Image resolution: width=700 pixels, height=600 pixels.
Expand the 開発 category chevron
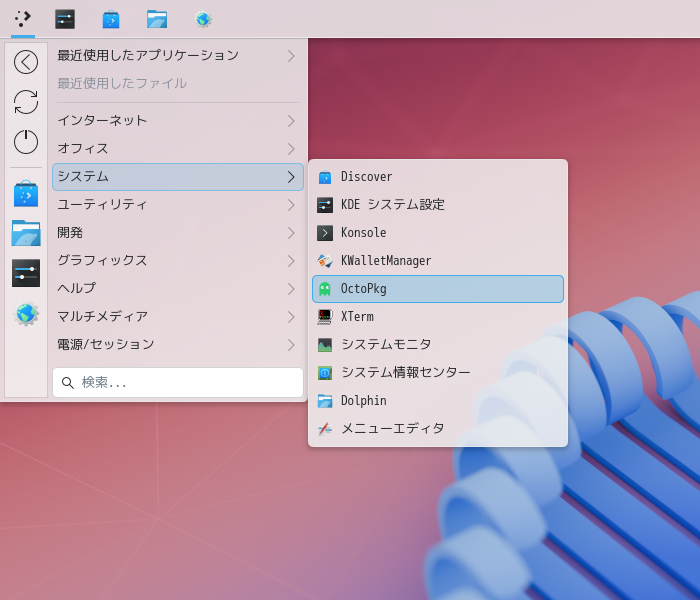pyautogui.click(x=291, y=233)
